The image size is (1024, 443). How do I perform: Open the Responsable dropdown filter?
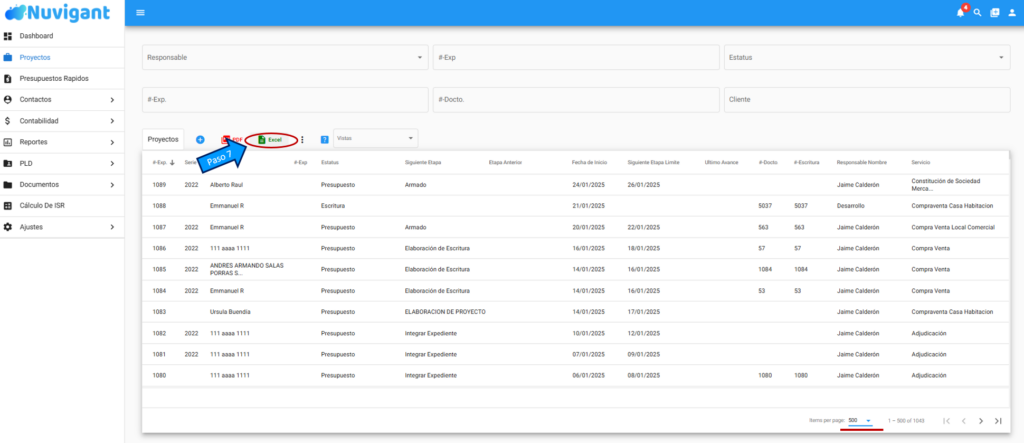pyautogui.click(x=285, y=57)
